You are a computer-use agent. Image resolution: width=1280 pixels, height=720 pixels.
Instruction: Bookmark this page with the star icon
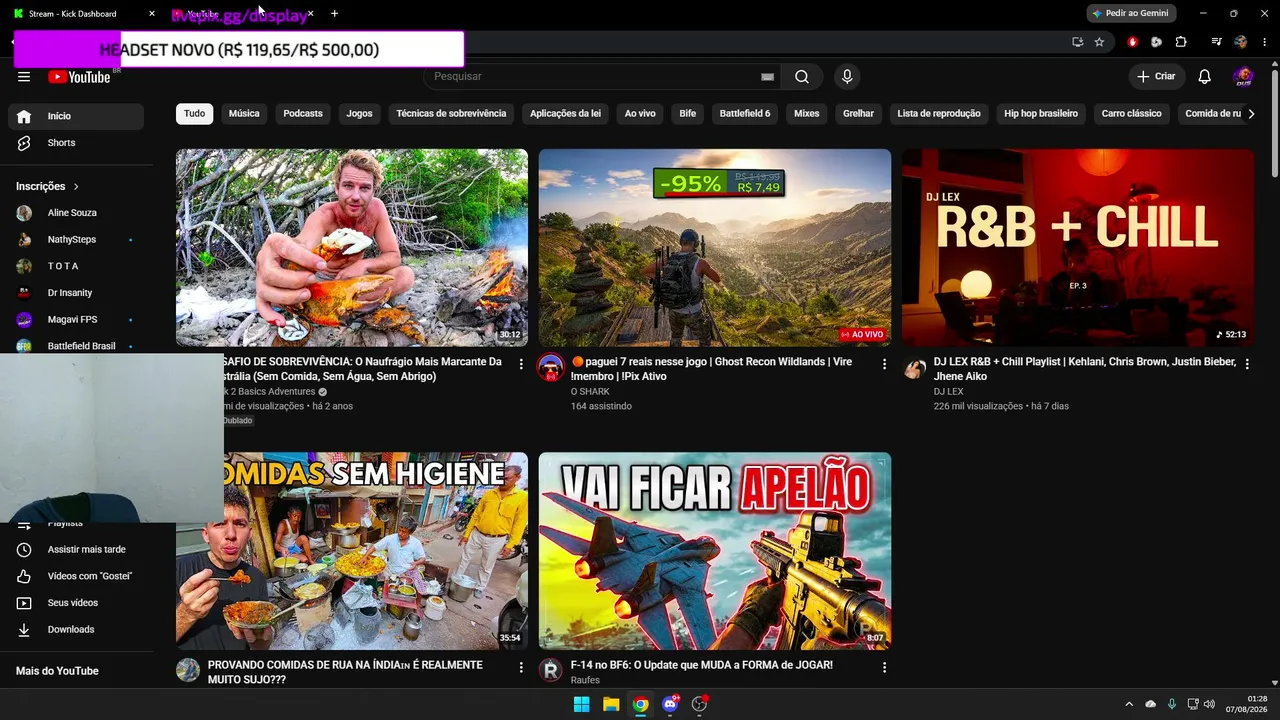(1099, 42)
